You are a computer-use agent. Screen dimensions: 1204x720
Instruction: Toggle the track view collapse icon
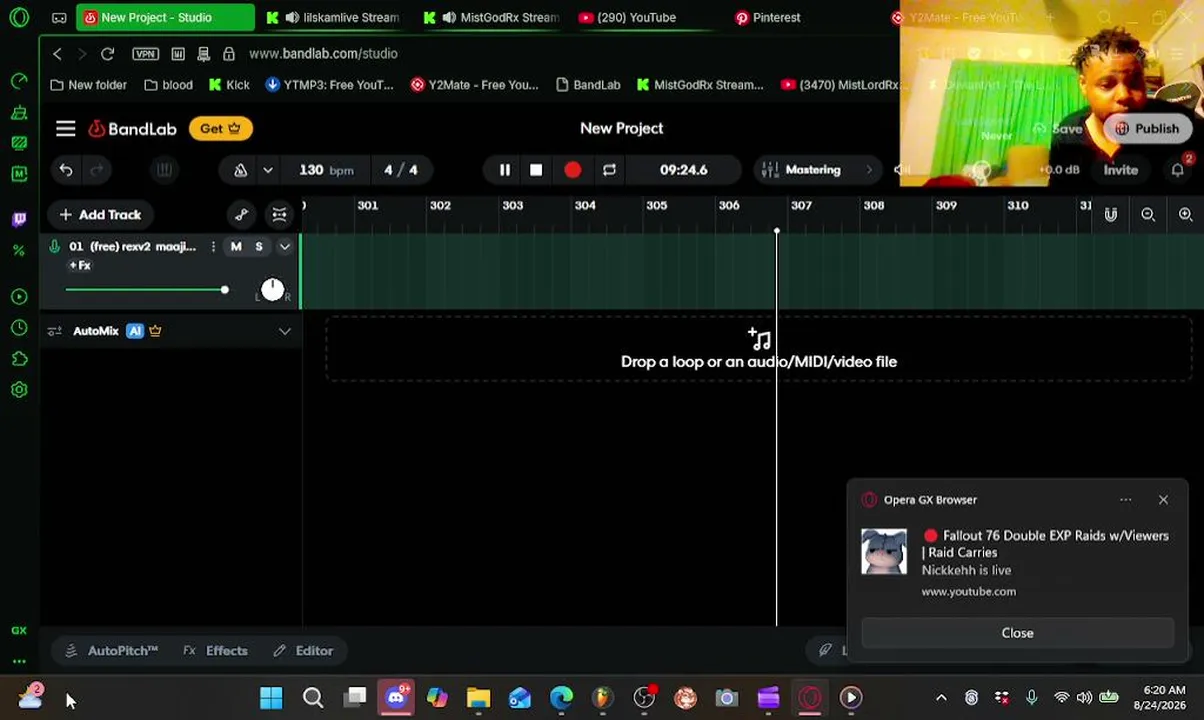coord(279,214)
